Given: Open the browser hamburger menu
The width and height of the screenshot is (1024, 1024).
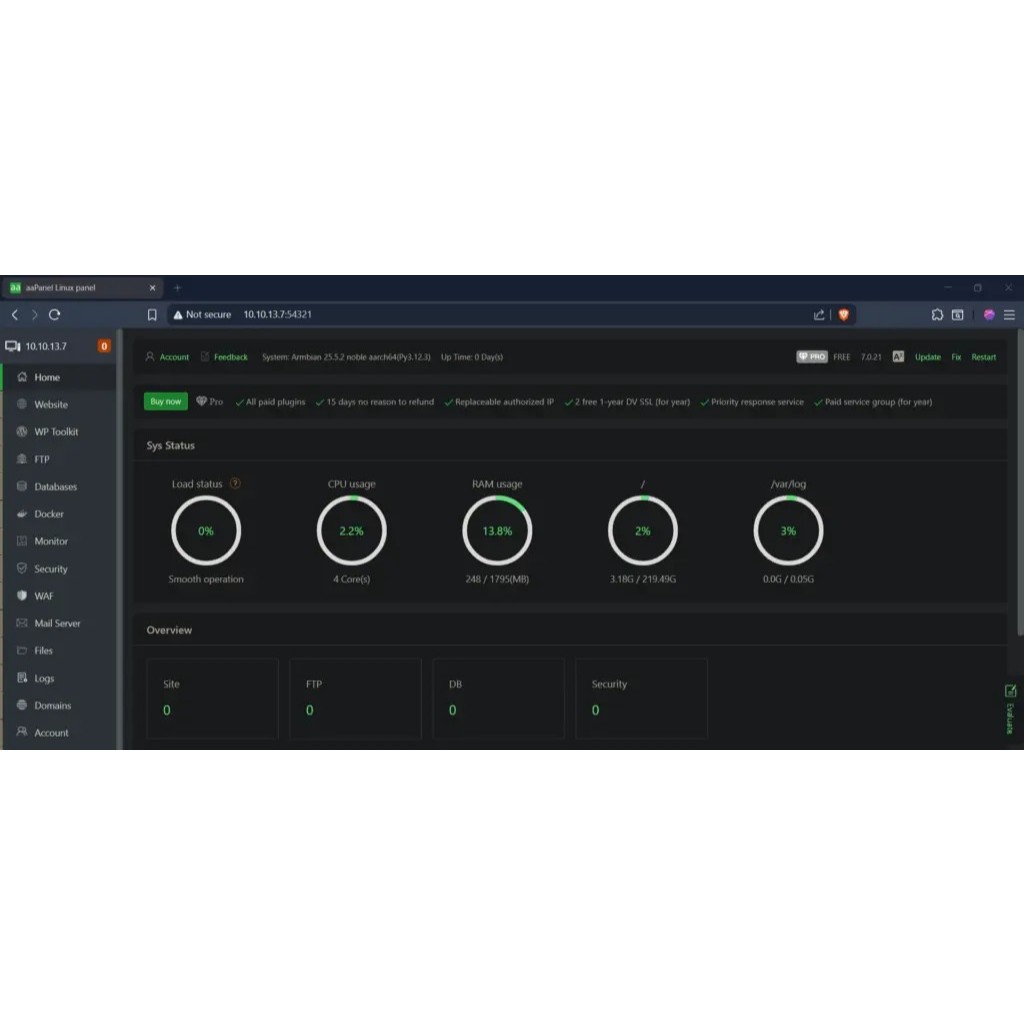Looking at the screenshot, I should click(1009, 315).
